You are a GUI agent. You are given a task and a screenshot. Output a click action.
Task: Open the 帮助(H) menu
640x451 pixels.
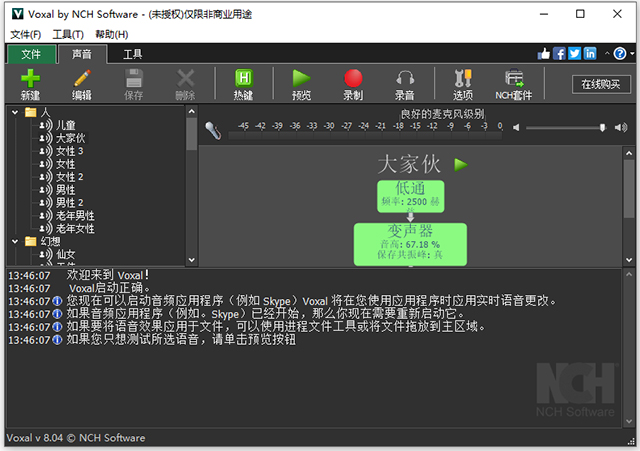click(x=111, y=35)
